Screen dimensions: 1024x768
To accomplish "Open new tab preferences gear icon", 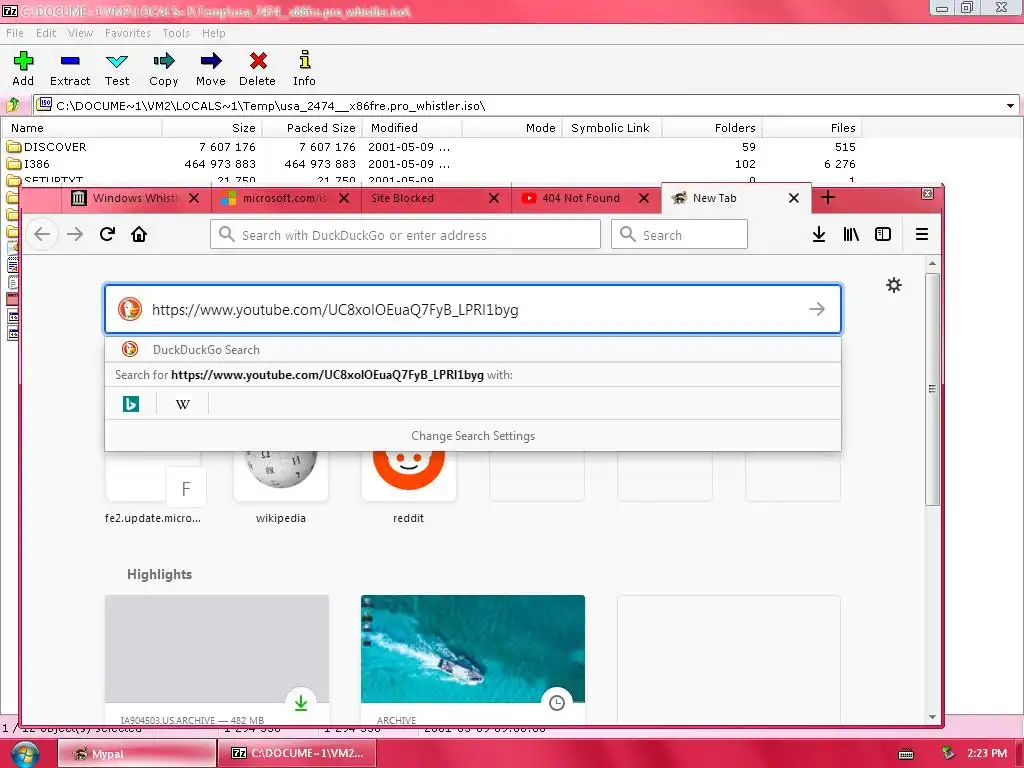I will (x=894, y=285).
